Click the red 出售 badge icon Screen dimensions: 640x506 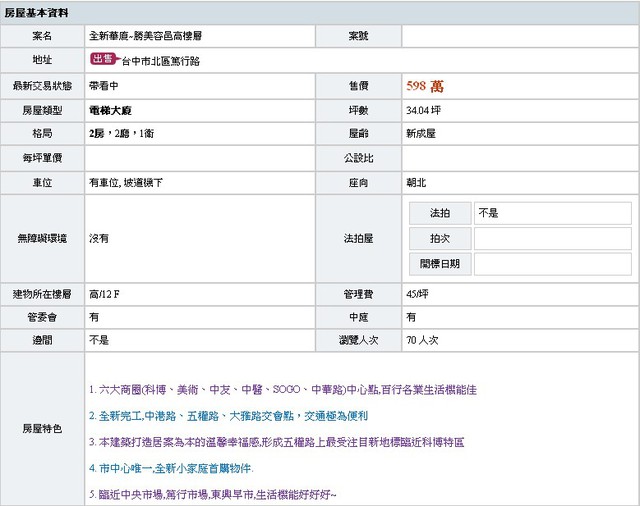(101, 59)
